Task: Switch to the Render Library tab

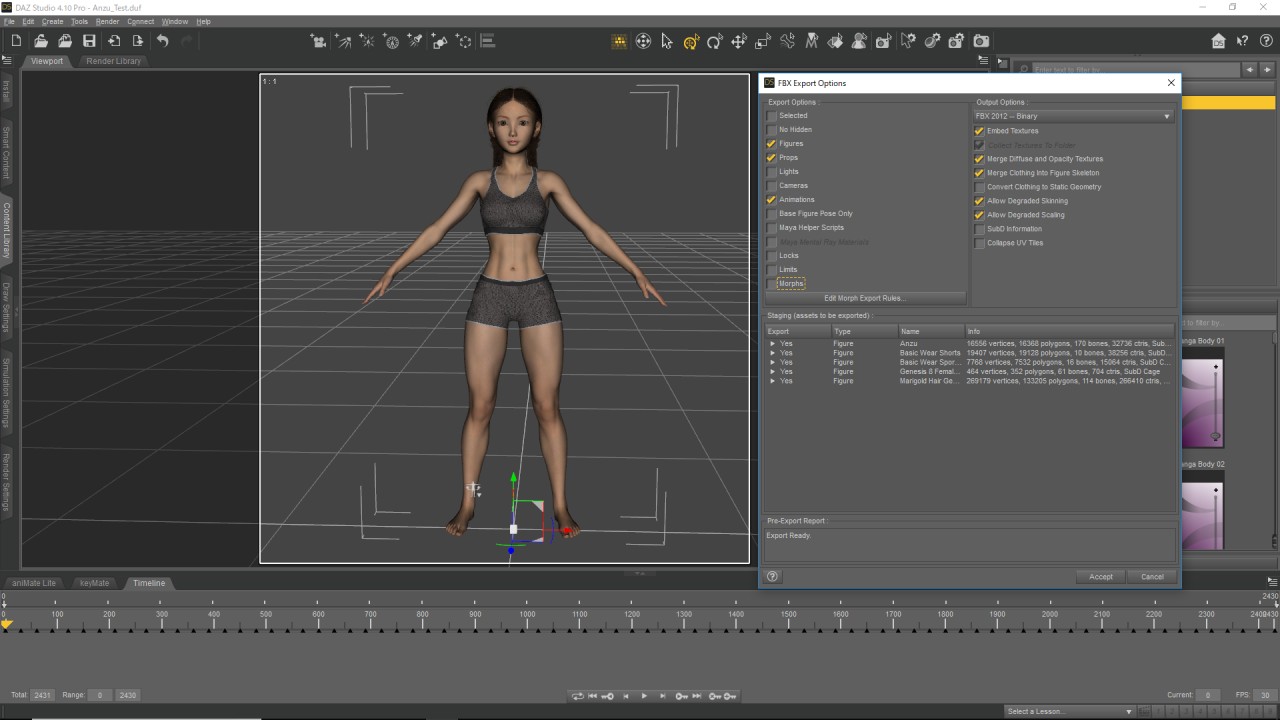Action: click(x=114, y=61)
